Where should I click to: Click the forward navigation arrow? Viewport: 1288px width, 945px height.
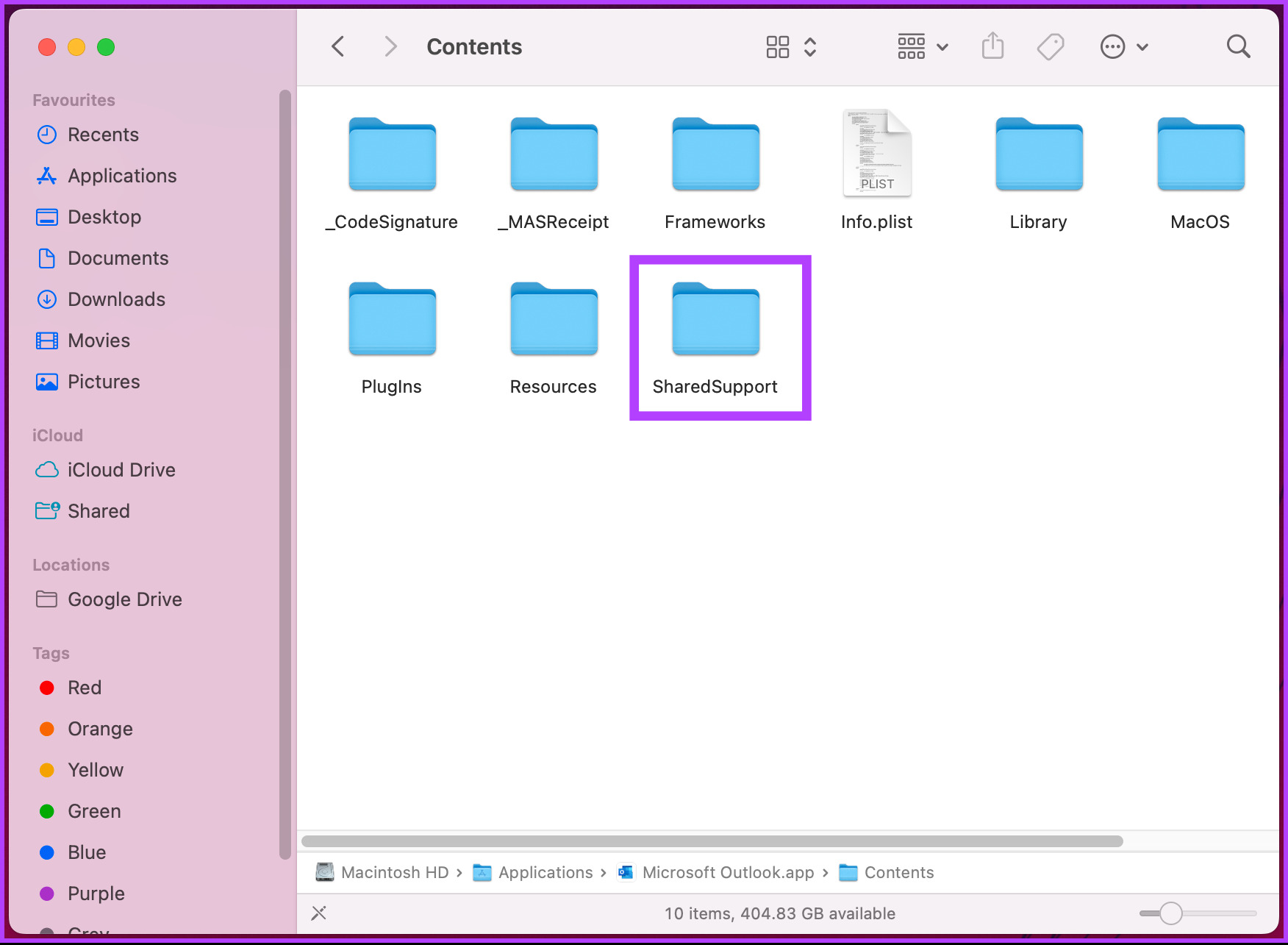pyautogui.click(x=390, y=46)
